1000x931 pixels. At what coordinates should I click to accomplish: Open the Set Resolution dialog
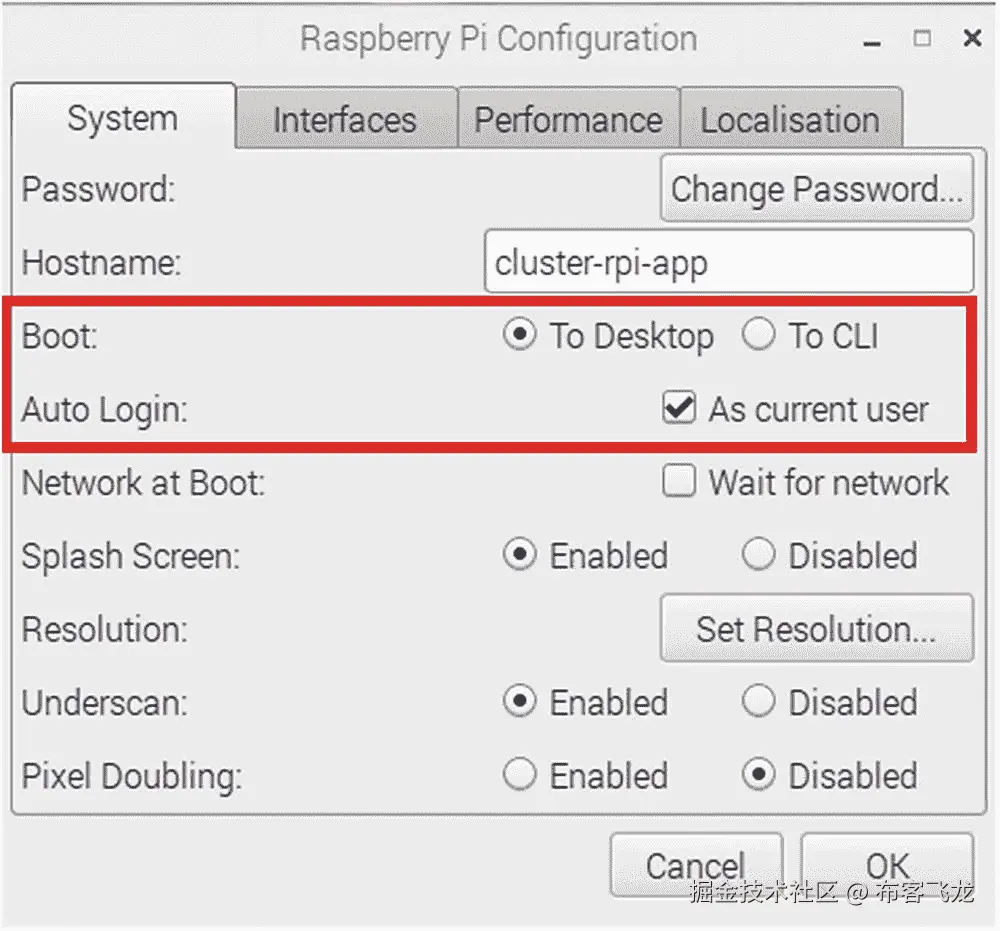click(816, 629)
